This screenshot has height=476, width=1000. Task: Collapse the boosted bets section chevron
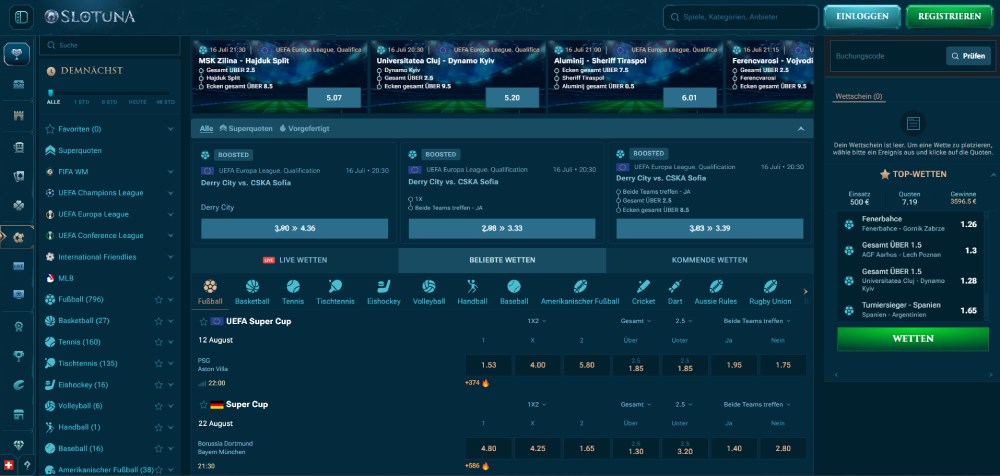click(x=801, y=129)
